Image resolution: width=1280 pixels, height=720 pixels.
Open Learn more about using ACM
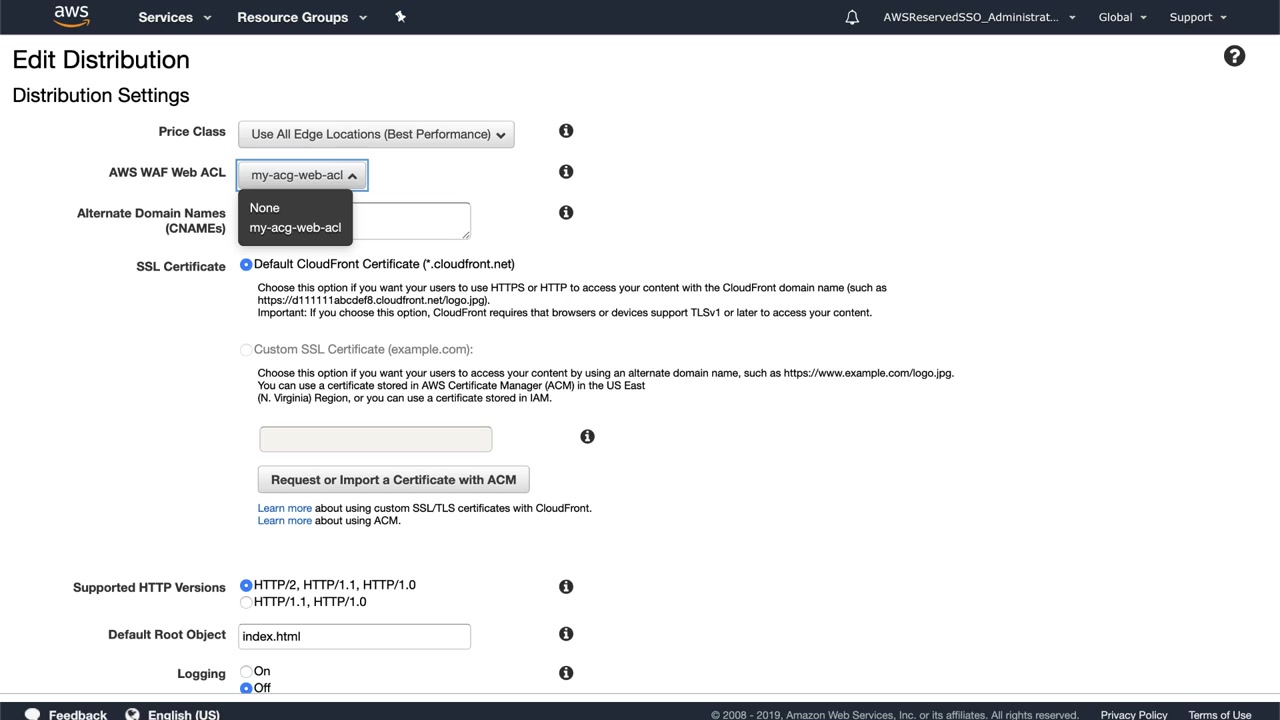tap(285, 521)
